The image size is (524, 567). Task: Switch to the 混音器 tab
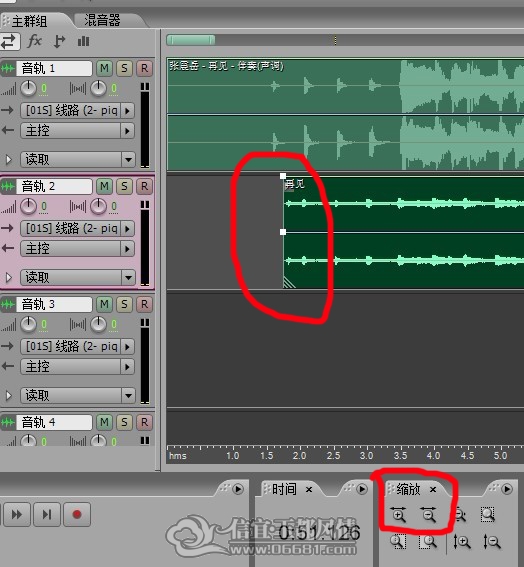coord(107,20)
